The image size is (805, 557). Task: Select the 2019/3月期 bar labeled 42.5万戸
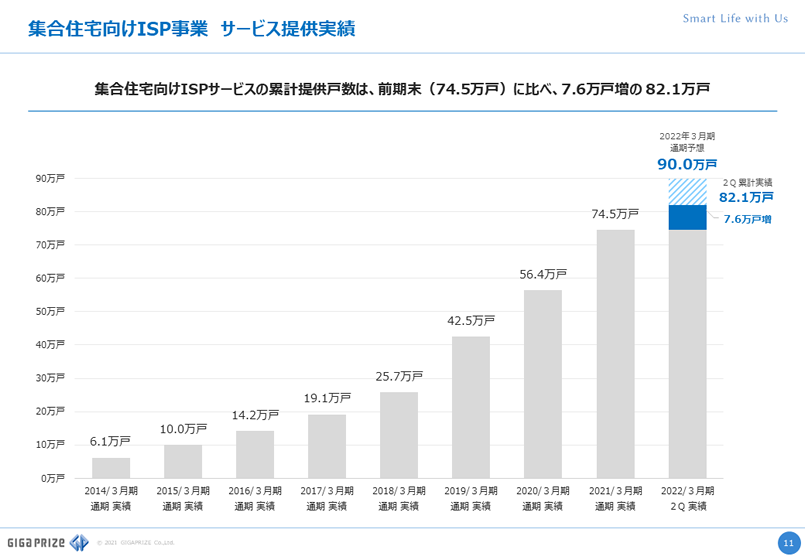[x=471, y=407]
